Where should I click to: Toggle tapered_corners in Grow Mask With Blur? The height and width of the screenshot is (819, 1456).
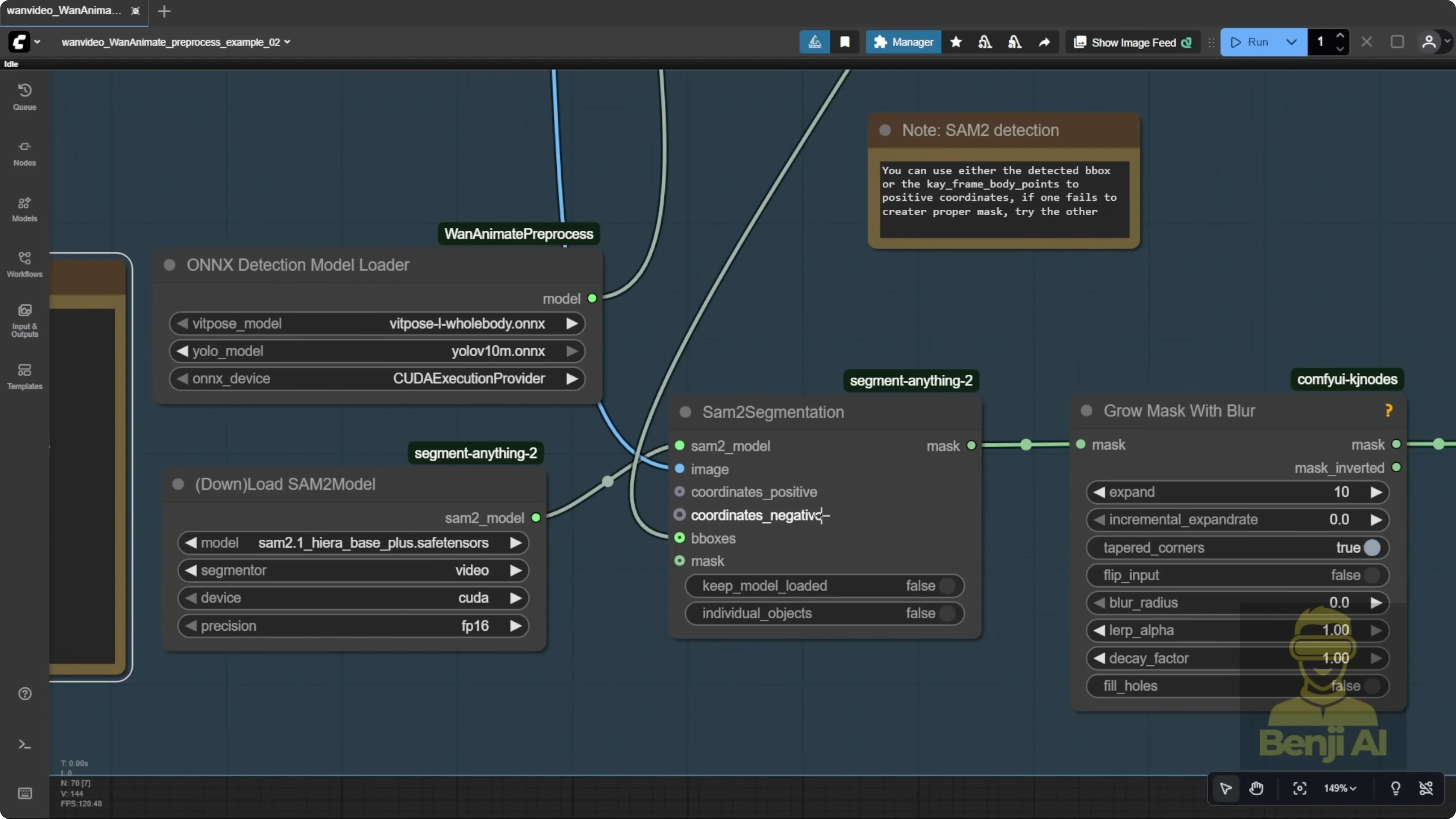pyautogui.click(x=1373, y=547)
